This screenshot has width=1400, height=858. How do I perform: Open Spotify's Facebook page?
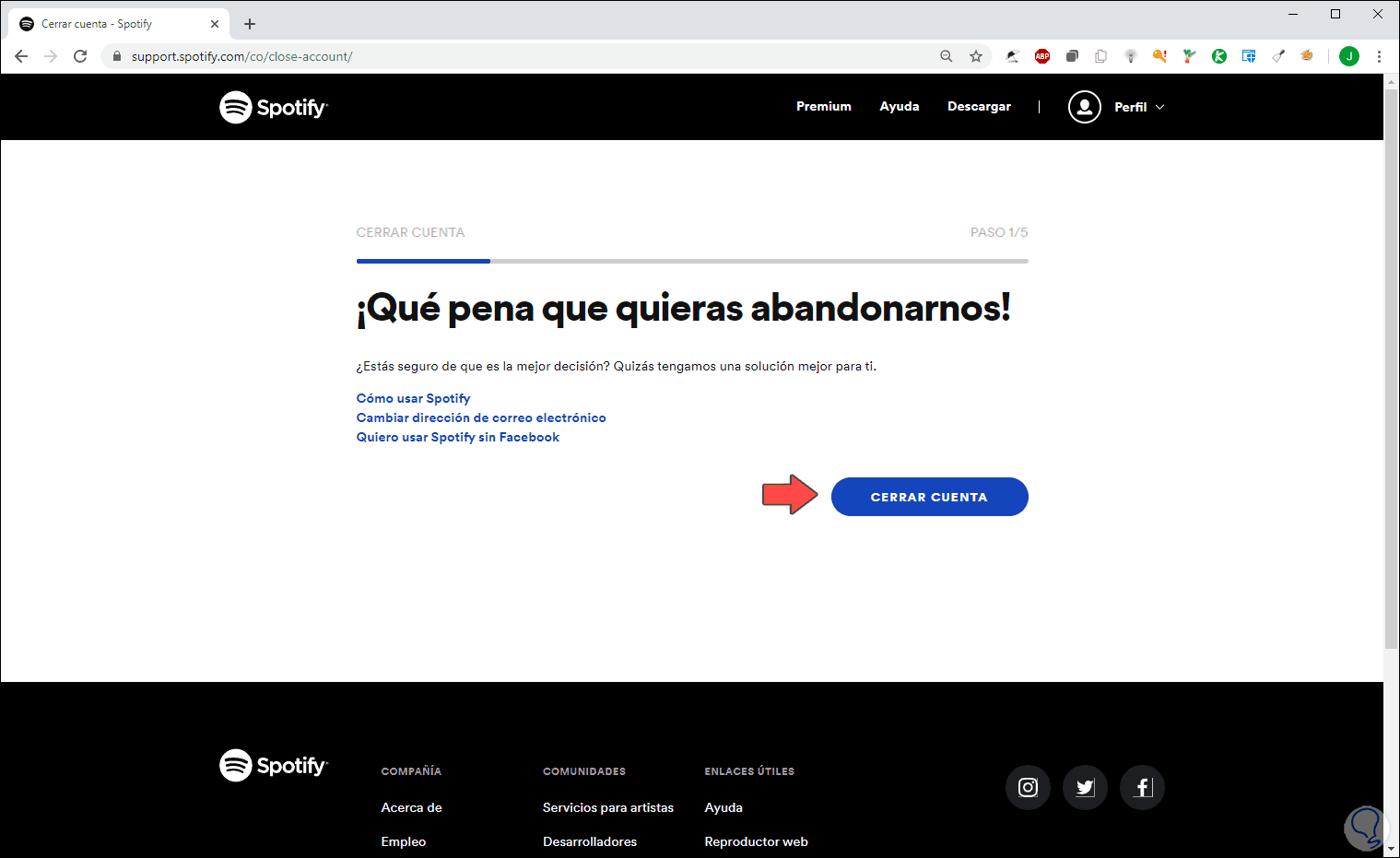point(1142,787)
